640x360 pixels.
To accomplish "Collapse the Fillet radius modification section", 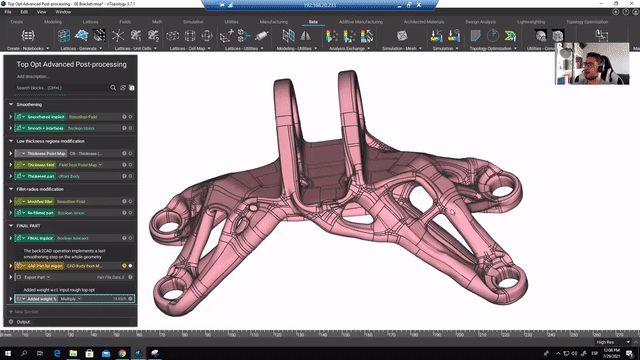I will pos(11,189).
